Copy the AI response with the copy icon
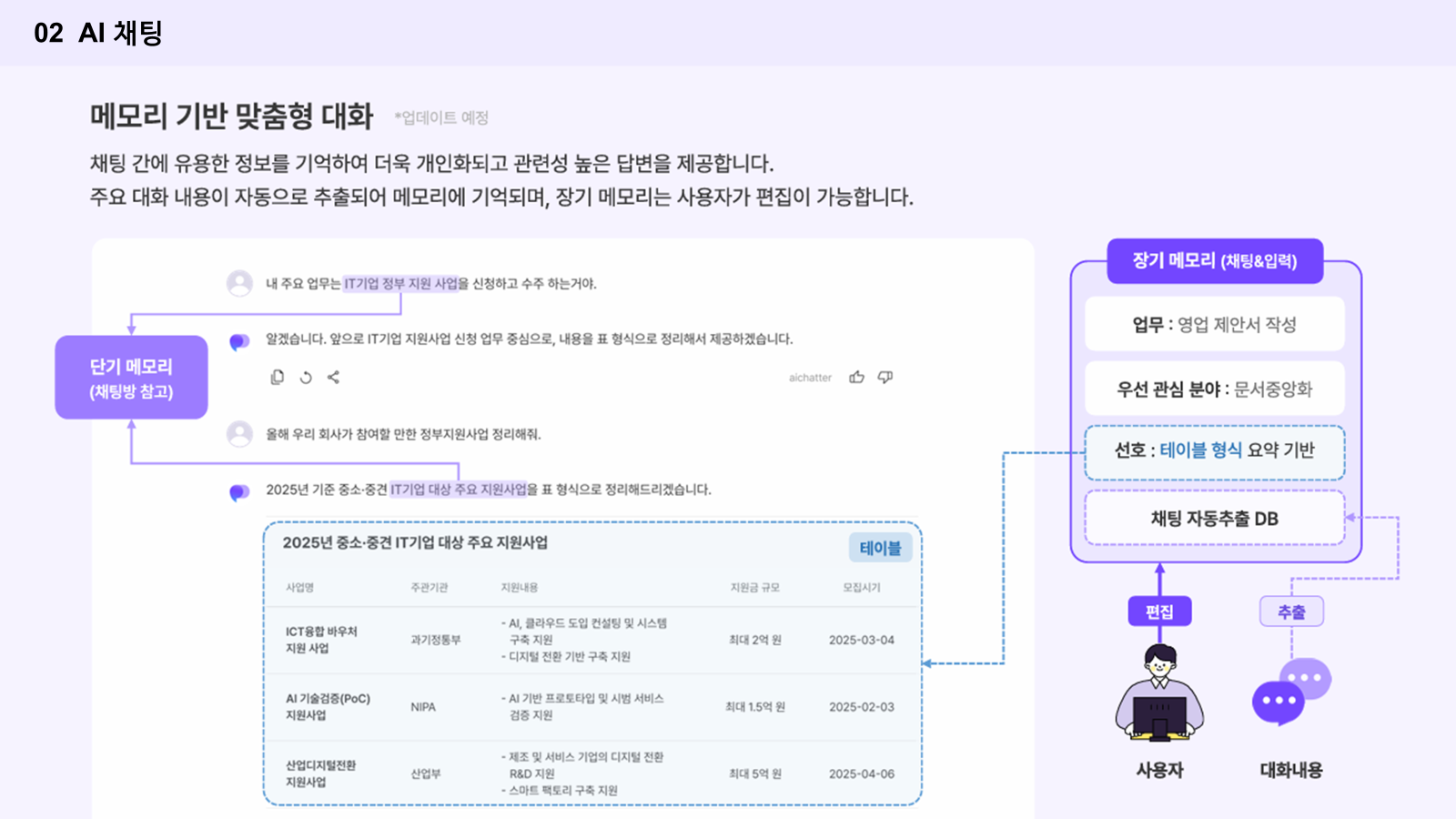1456x819 pixels. 278,377
